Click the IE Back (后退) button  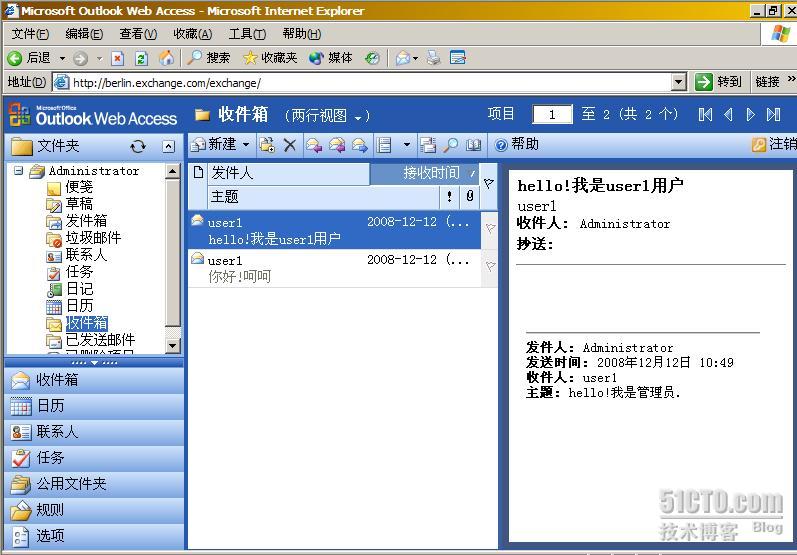[x=29, y=58]
